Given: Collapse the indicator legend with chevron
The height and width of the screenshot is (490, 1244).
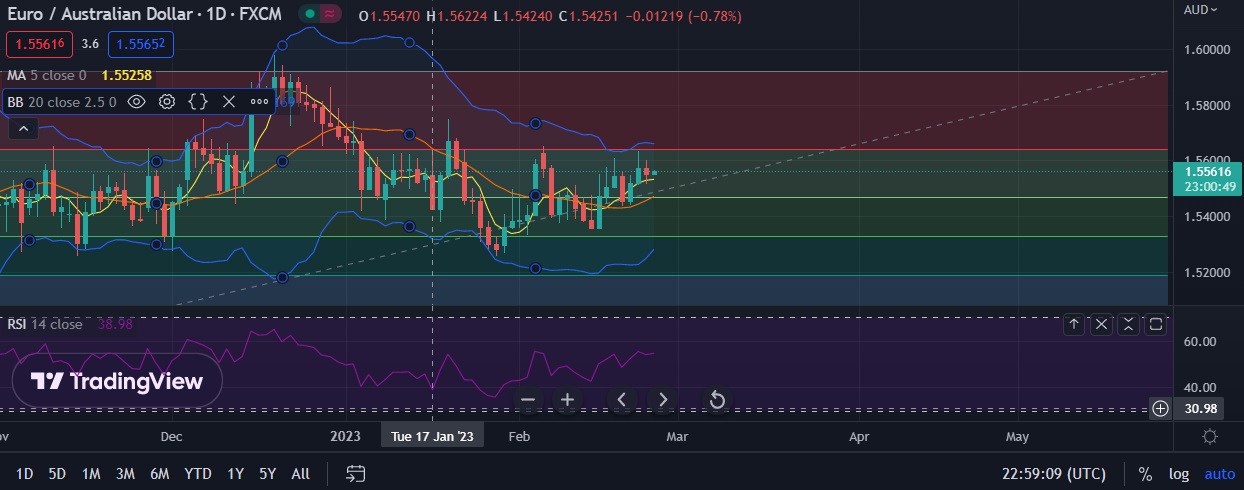Looking at the screenshot, I should (24, 128).
